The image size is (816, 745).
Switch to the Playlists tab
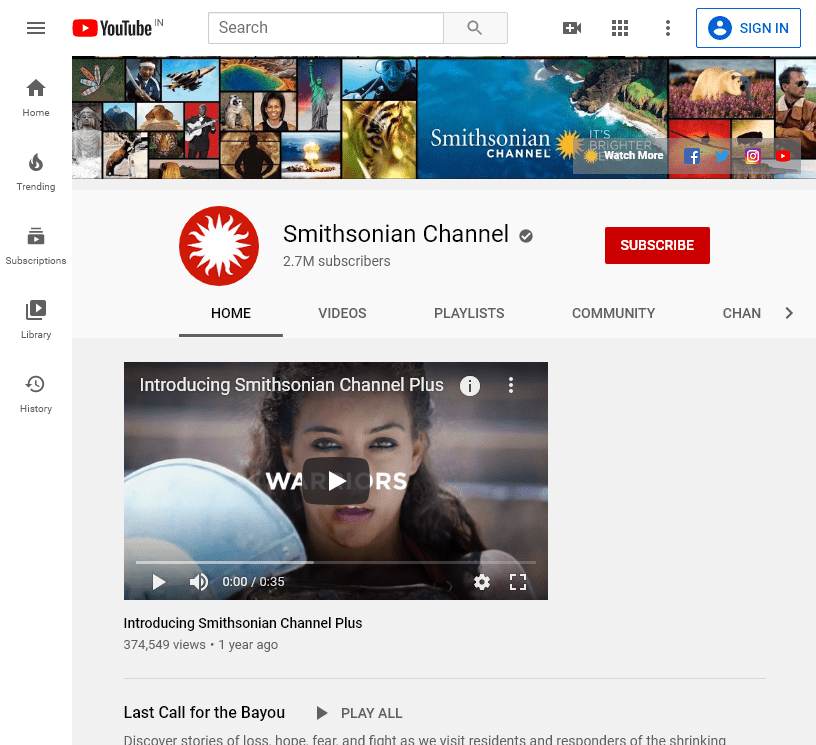tap(469, 313)
